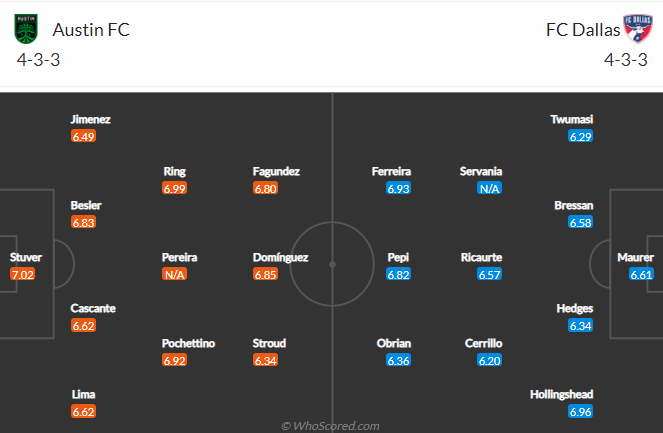
Task: Choose Pochettino's player name
Action: tap(188, 343)
